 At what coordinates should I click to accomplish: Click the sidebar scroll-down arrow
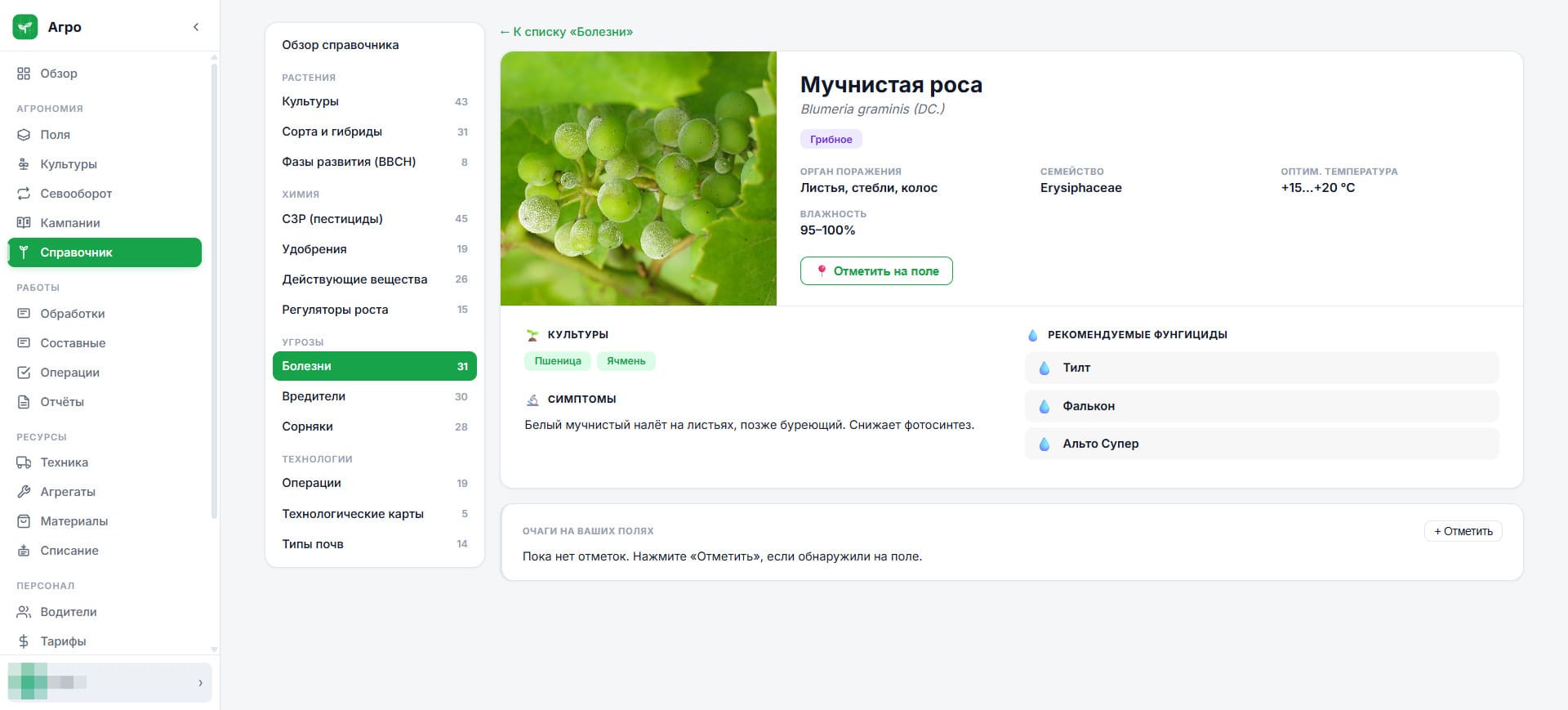coord(214,650)
